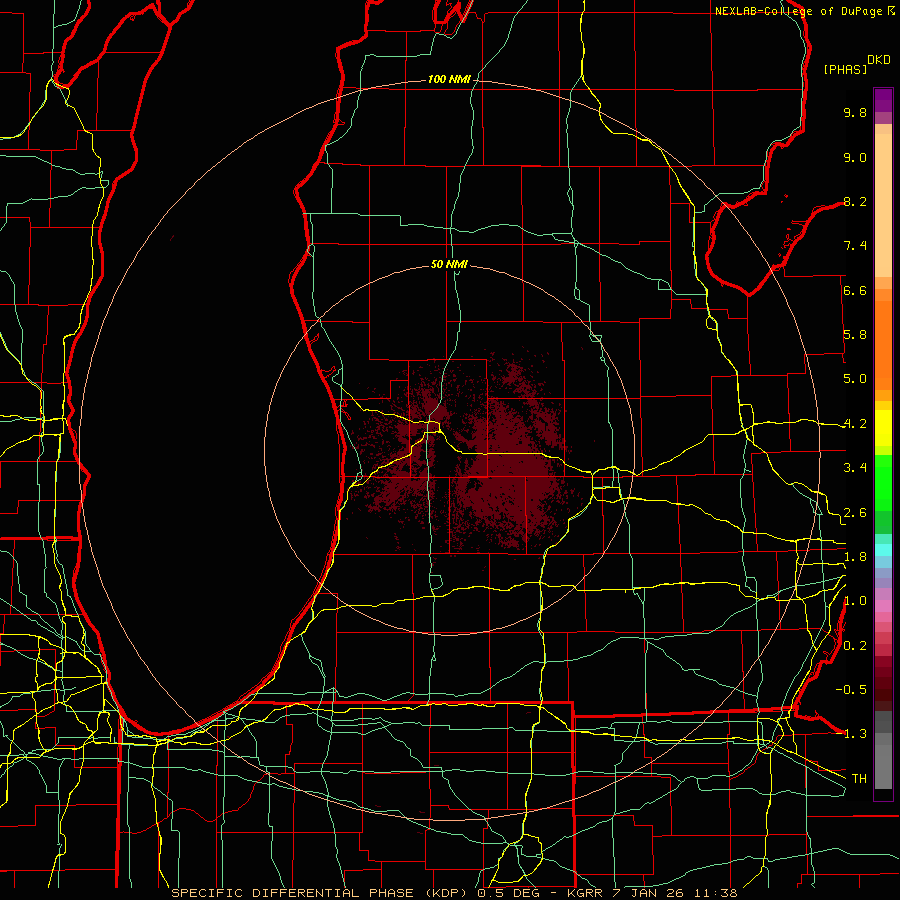Click the [PHAS] units label
Screen dimensions: 900x900
(x=845, y=70)
